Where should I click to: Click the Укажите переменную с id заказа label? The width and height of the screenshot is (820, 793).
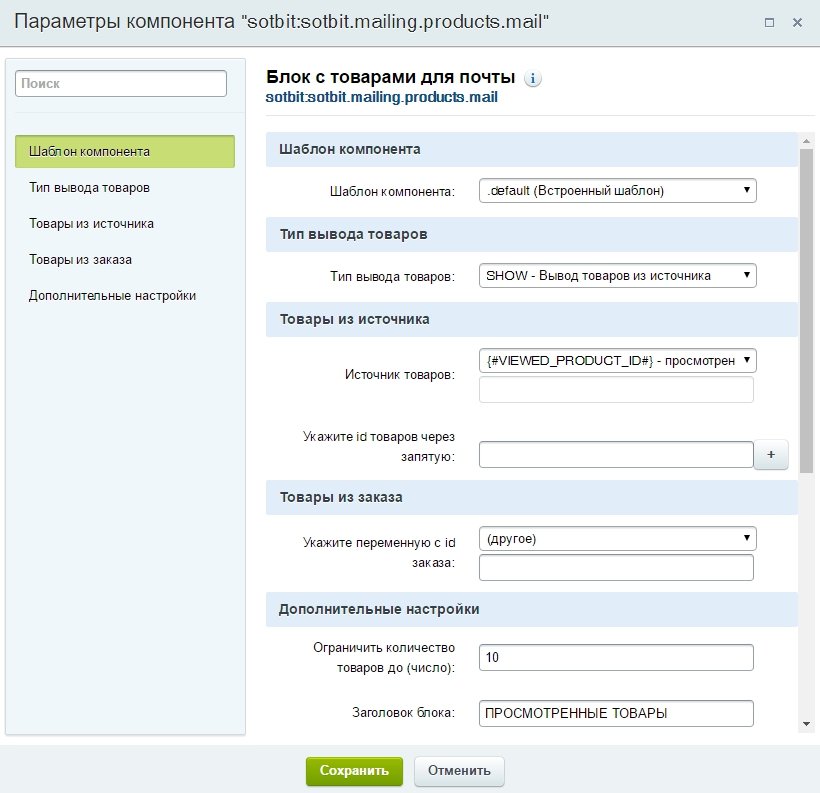click(379, 553)
